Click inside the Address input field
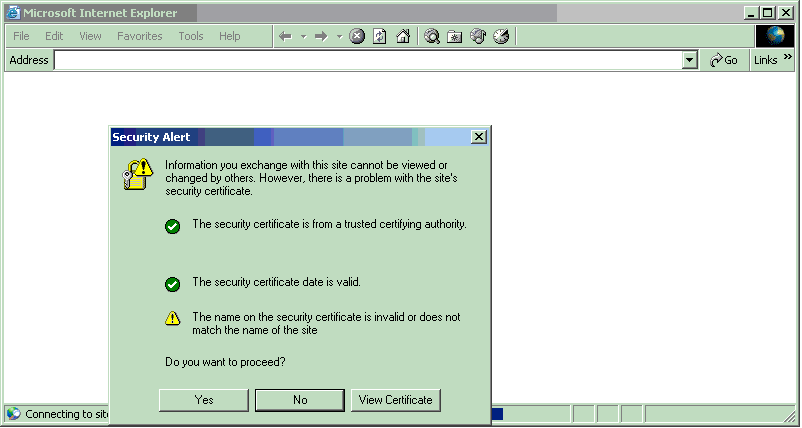 coord(368,60)
